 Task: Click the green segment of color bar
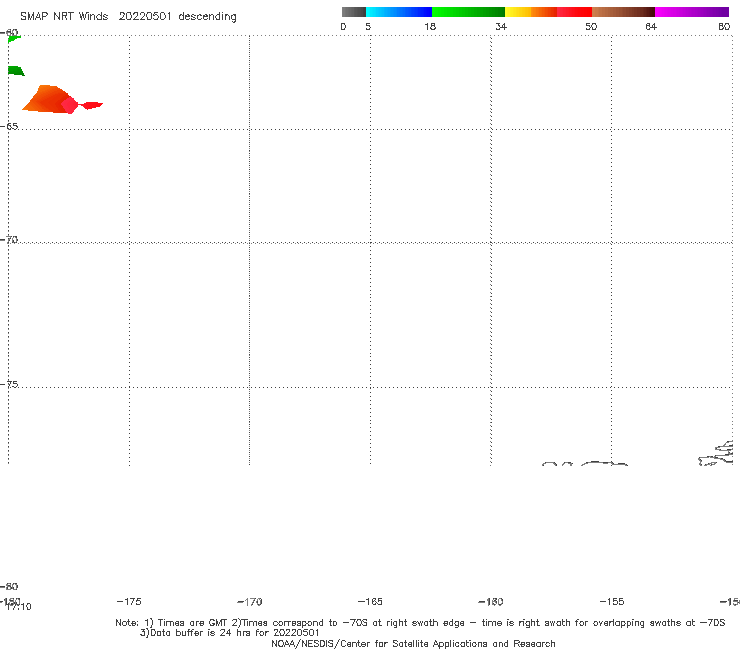468,12
